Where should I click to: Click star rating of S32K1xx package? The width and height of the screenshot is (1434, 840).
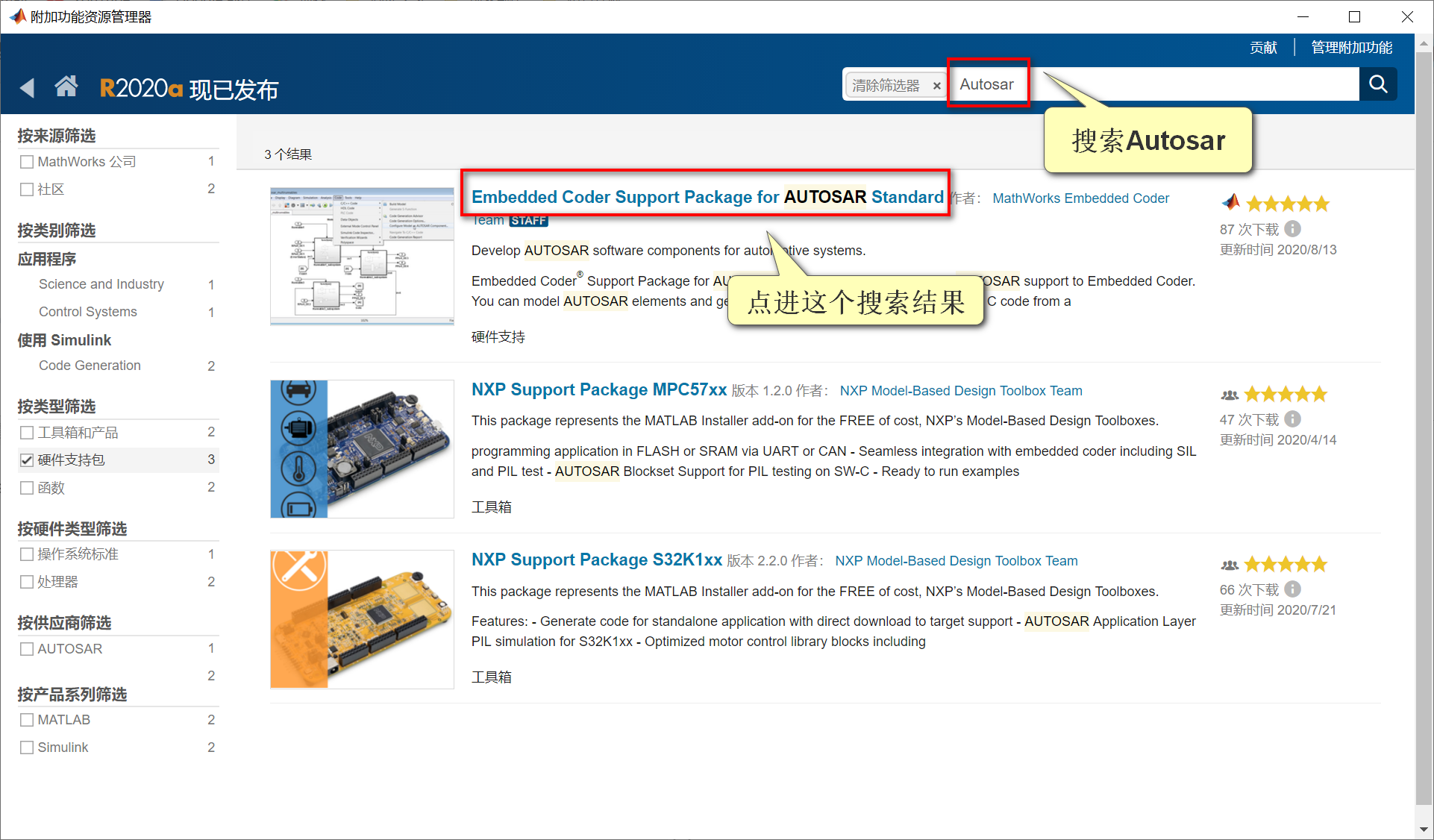pos(1286,564)
